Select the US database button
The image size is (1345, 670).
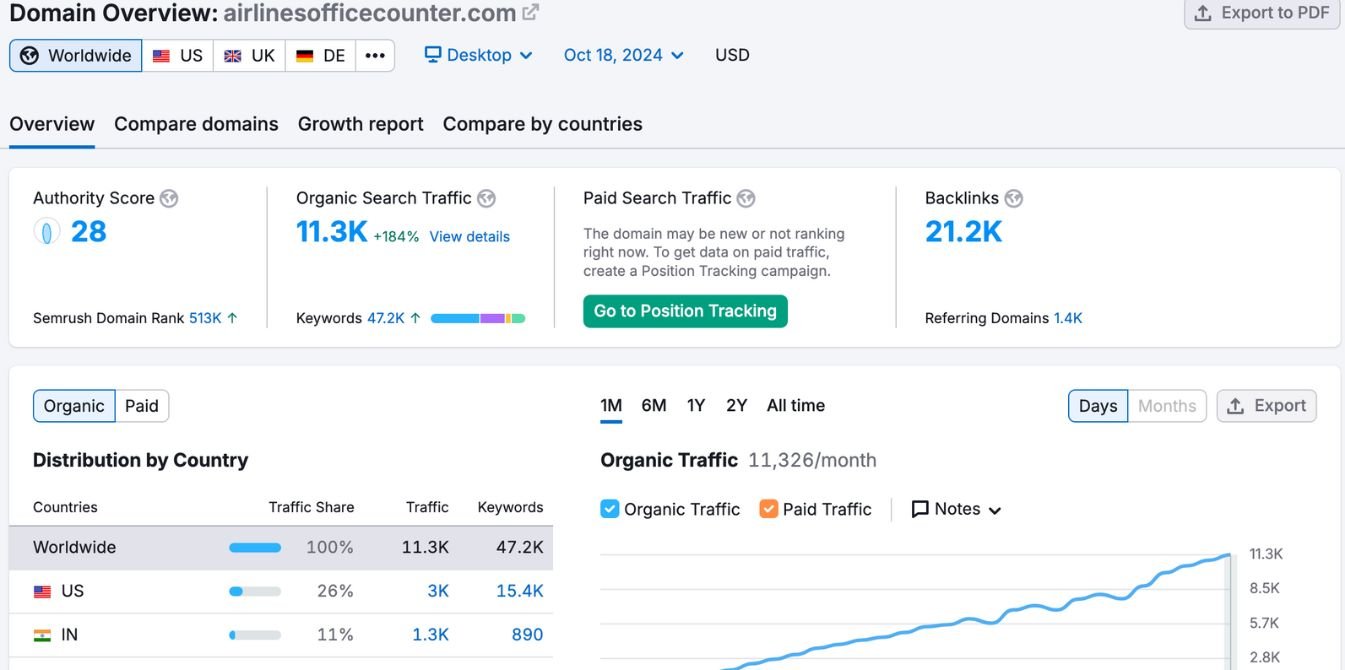[x=178, y=56]
